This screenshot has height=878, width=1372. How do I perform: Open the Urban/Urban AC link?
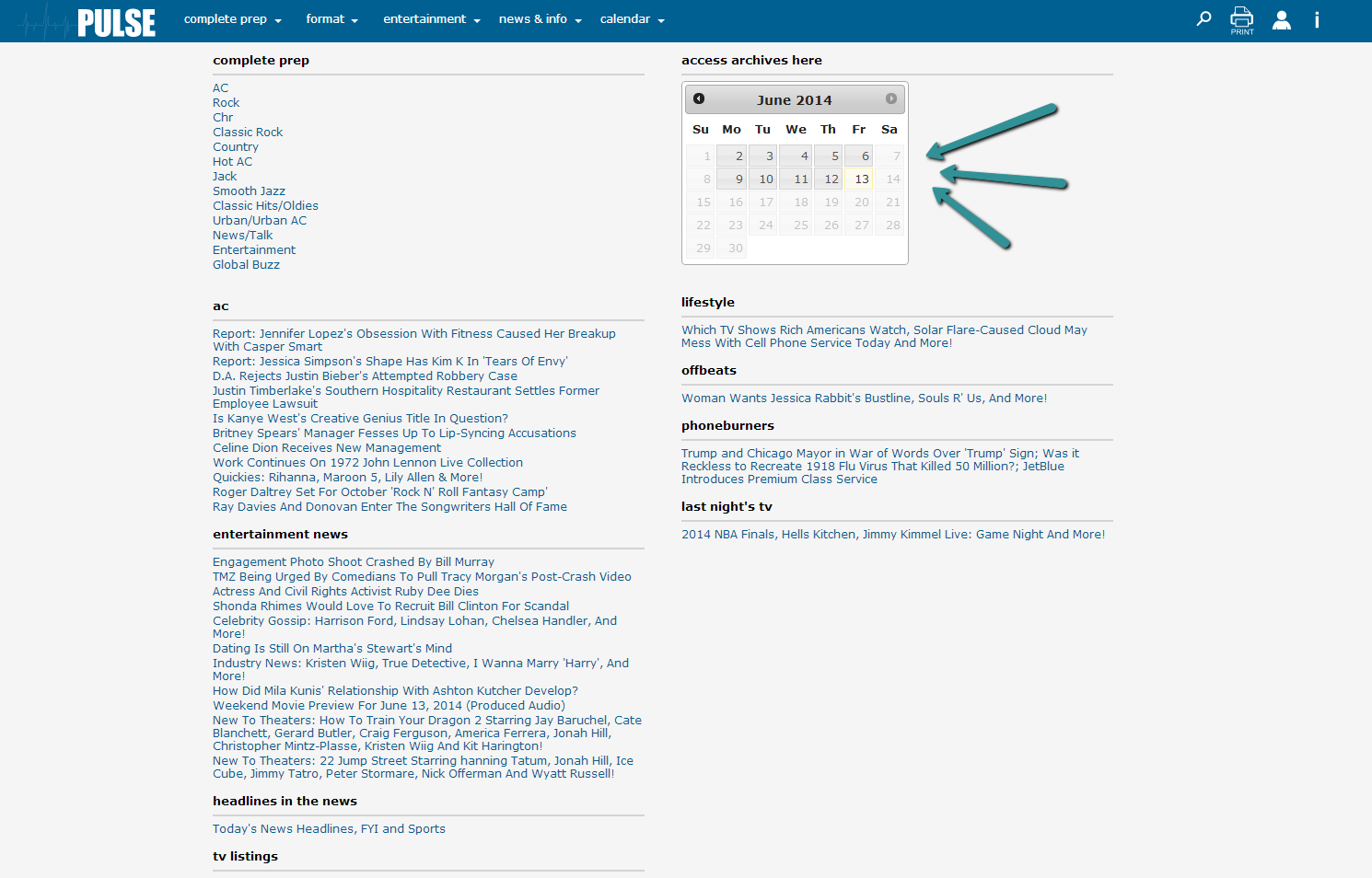[260, 221]
